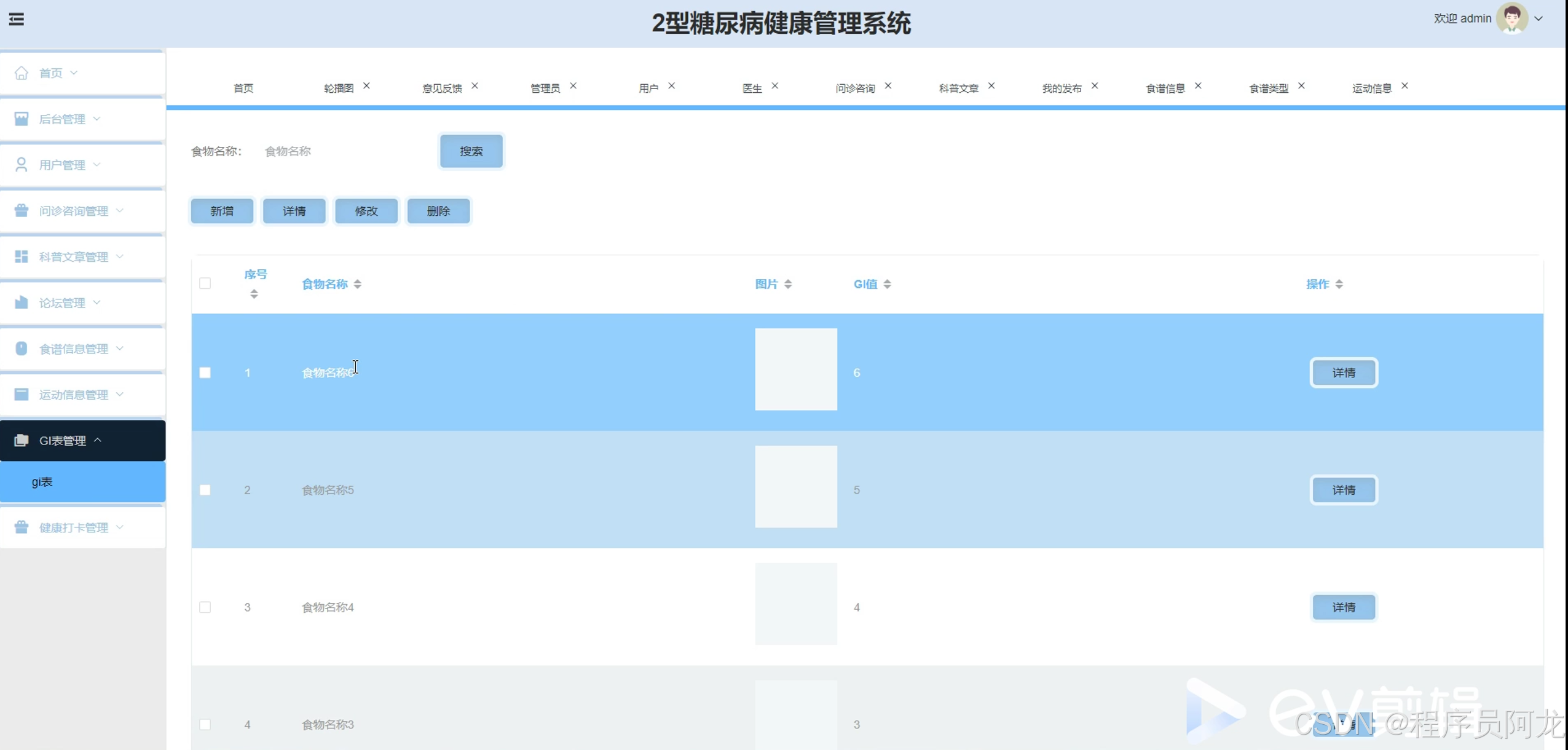Close the 运动信息 tab with its X

(x=1405, y=86)
